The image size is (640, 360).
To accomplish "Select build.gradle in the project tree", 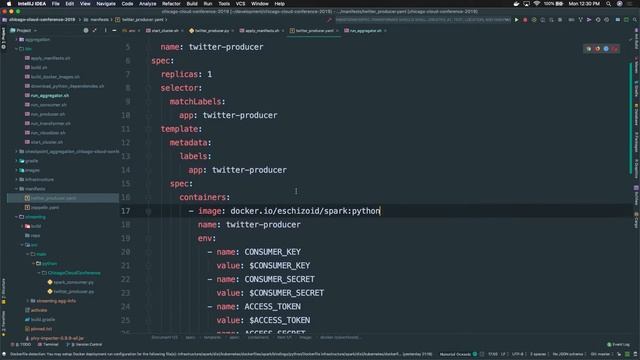I will (x=43, y=320).
